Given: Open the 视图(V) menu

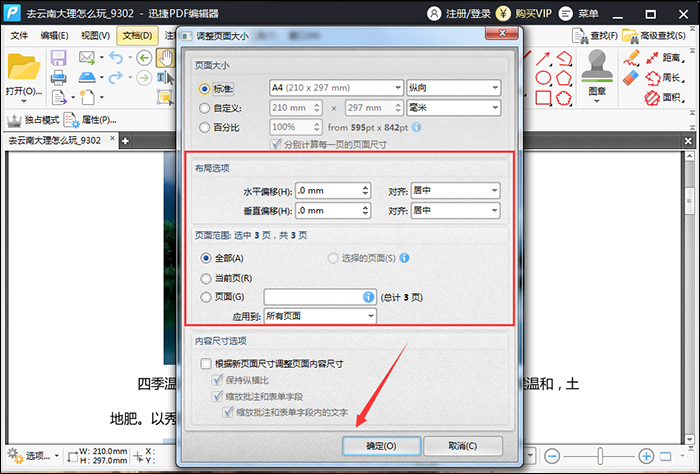Looking at the screenshot, I should point(96,35).
